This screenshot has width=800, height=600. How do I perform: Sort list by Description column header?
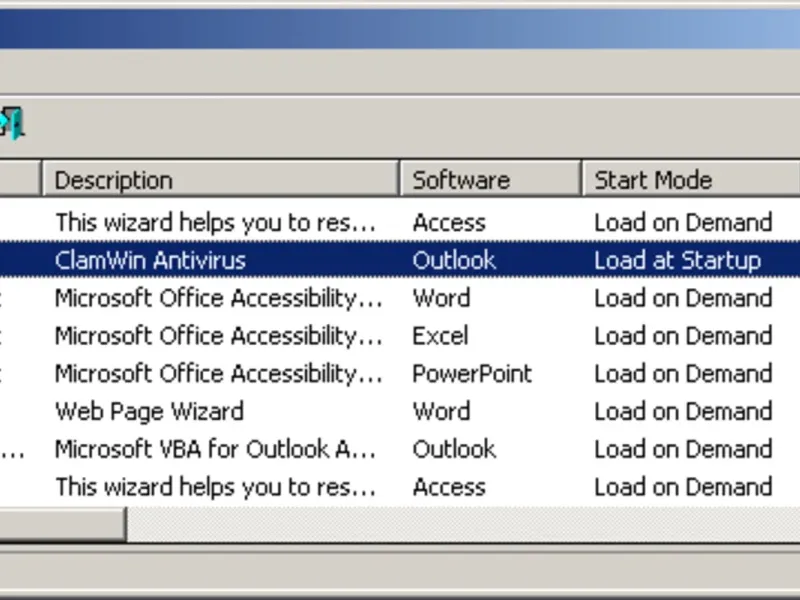click(x=220, y=180)
